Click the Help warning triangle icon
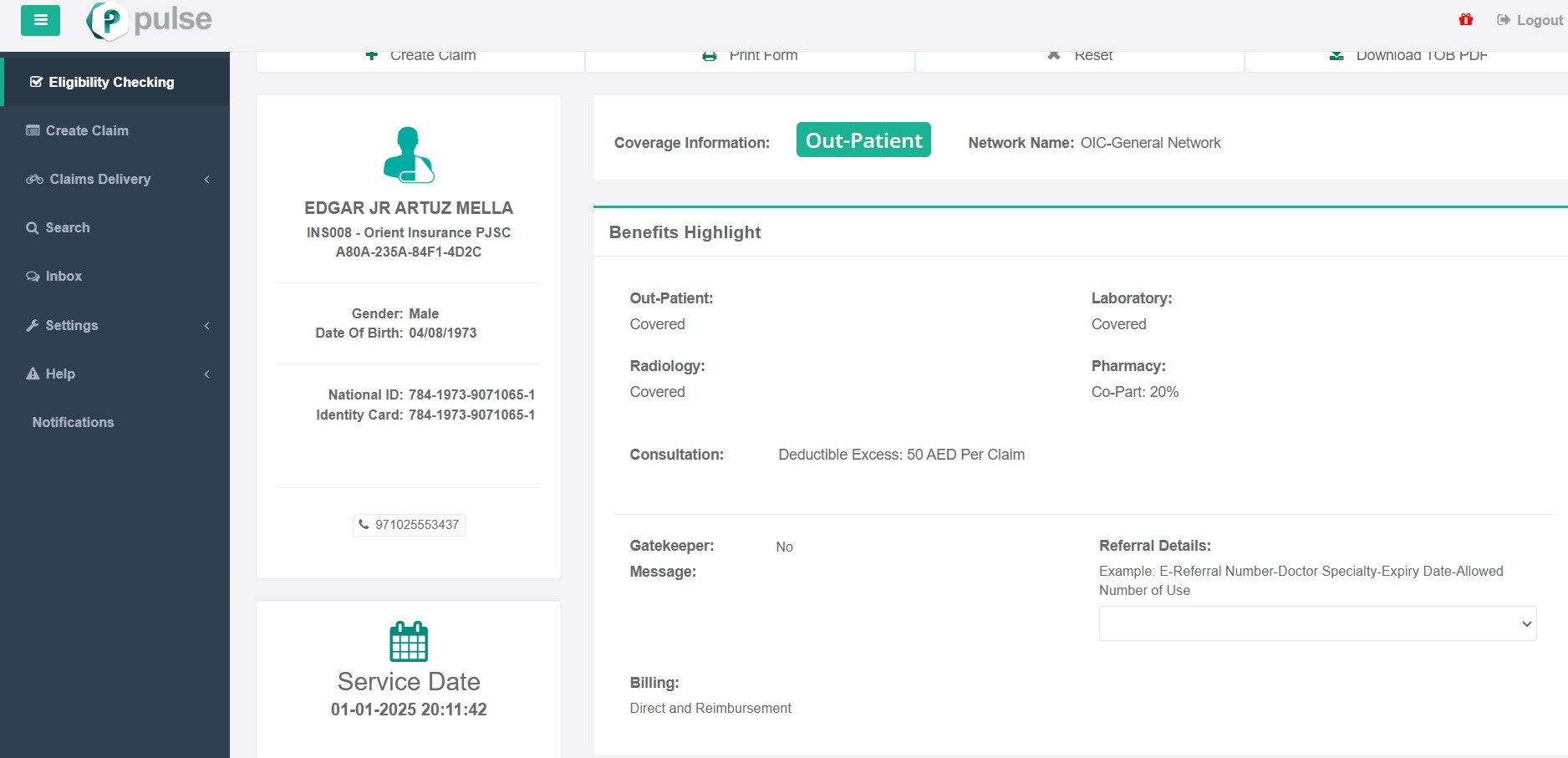The width and height of the screenshot is (1568, 758). click(x=33, y=374)
